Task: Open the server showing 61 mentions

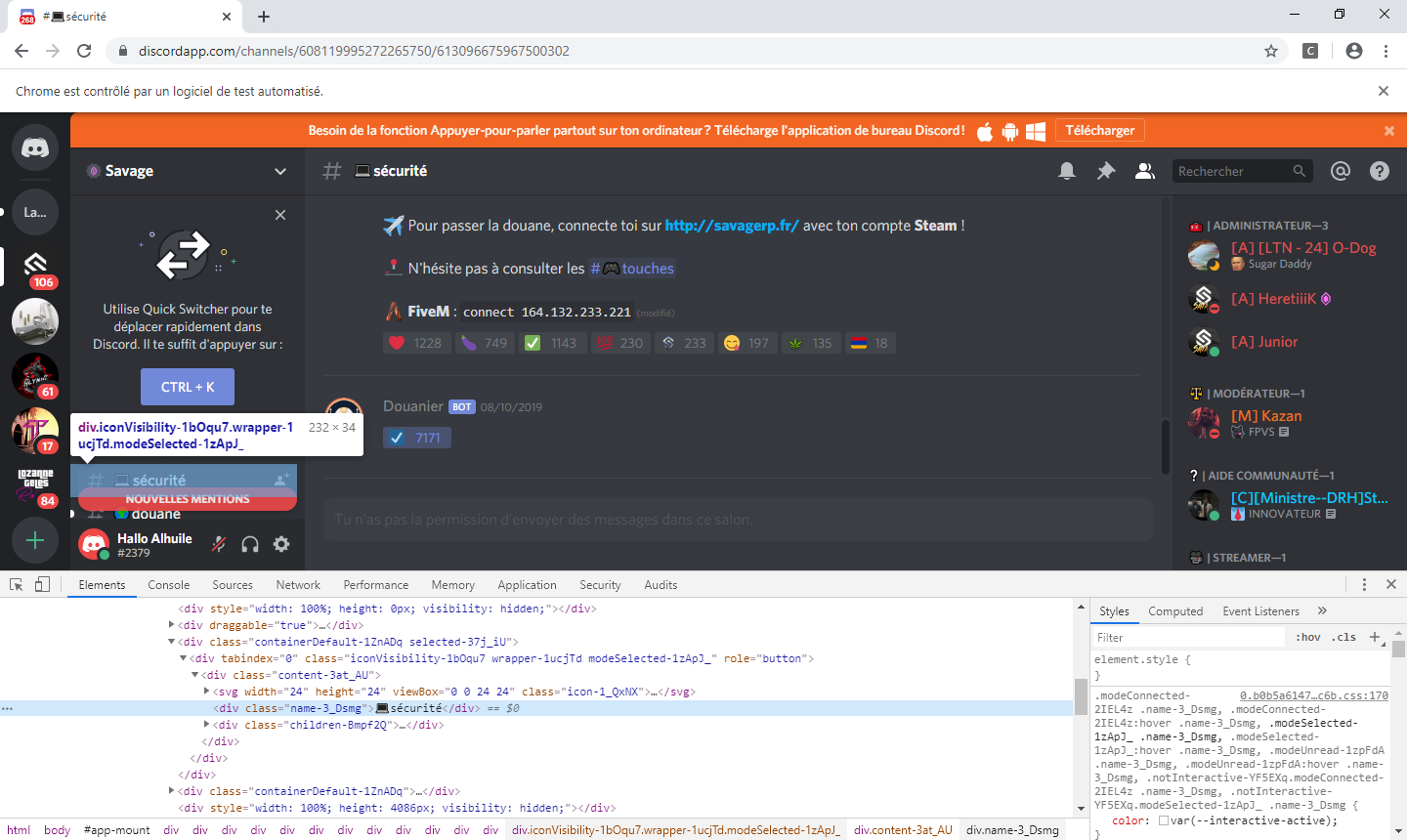Action: pos(35,376)
